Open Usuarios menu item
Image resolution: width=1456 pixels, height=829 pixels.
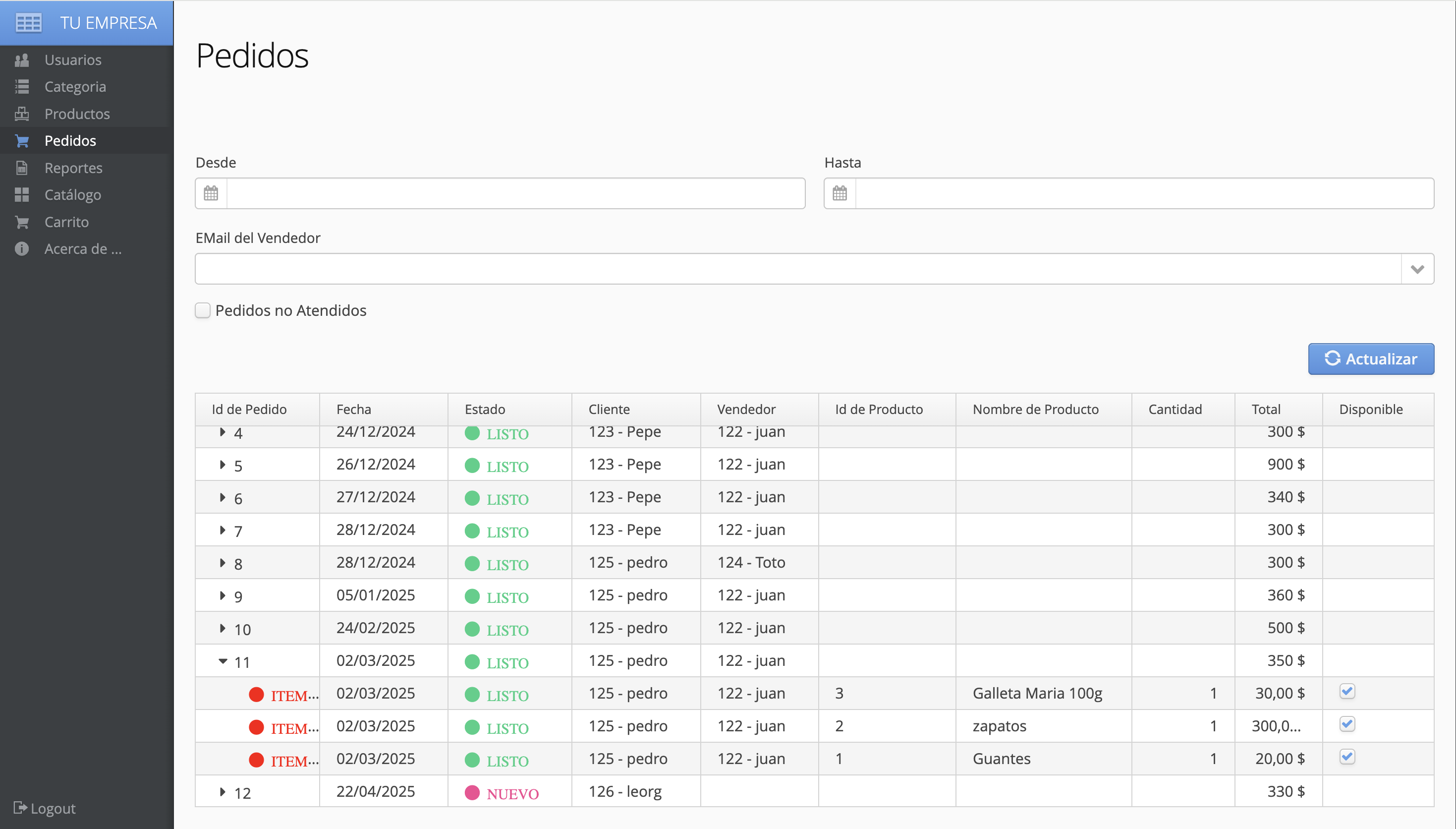pos(87,60)
